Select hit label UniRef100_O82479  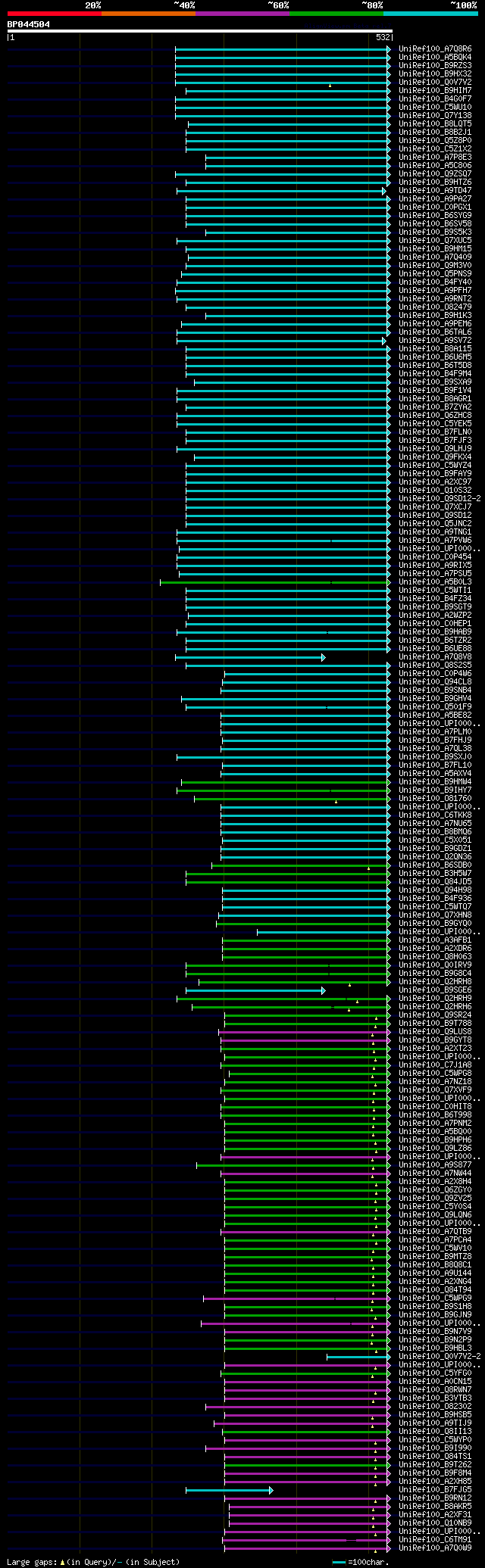tap(435, 307)
